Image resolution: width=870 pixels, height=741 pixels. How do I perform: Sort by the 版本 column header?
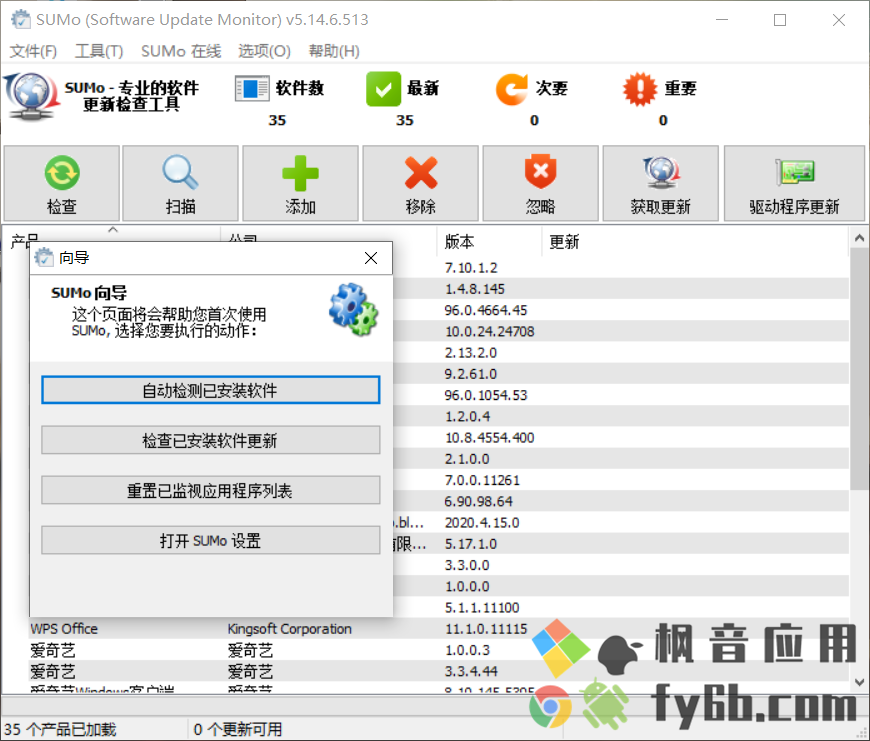(x=459, y=241)
